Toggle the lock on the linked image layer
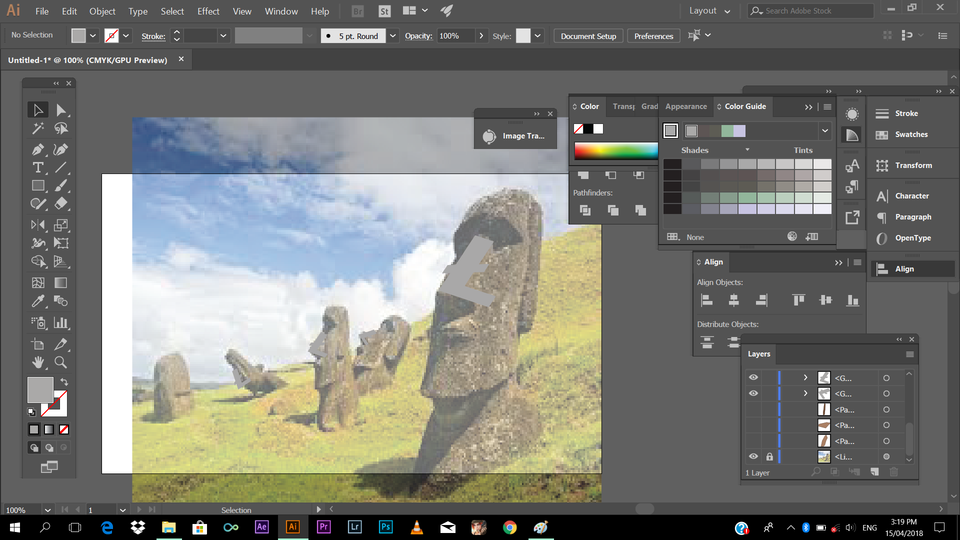Viewport: 960px width, 540px height. pyautogui.click(x=769, y=457)
